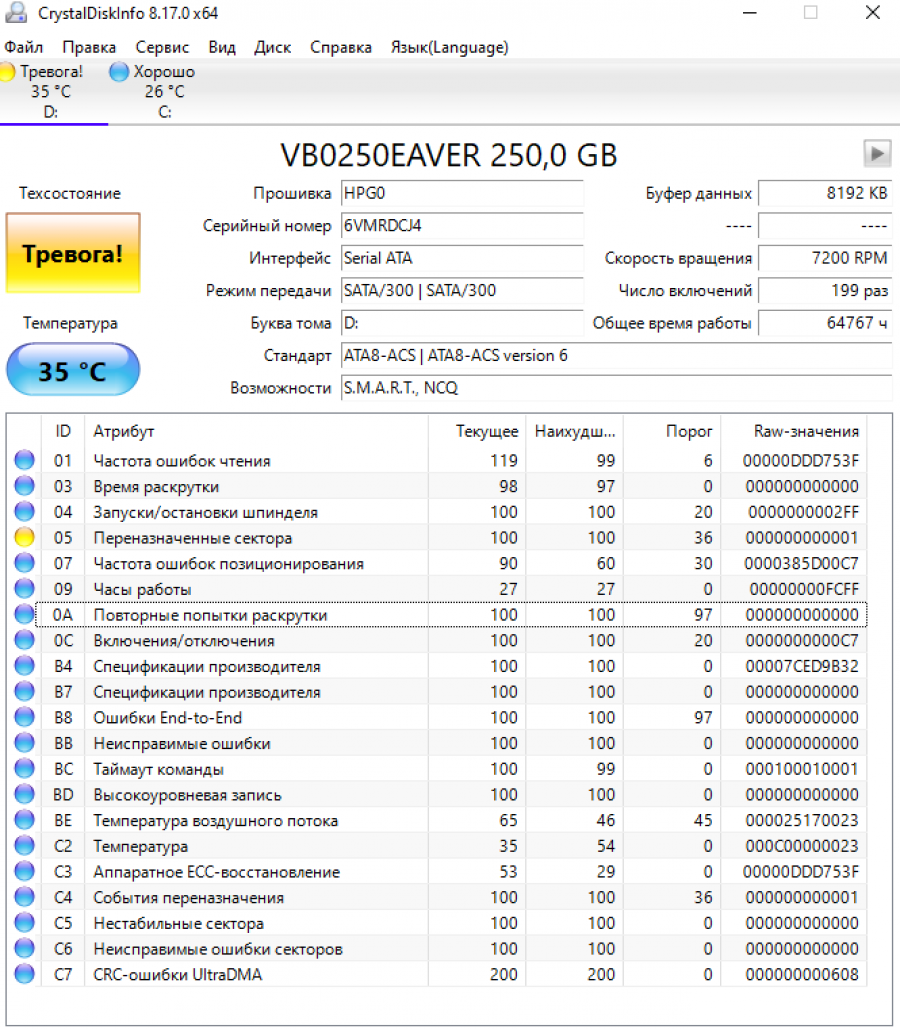
Task: Click the serial number field 6VMRDCJ4
Action: (x=461, y=226)
